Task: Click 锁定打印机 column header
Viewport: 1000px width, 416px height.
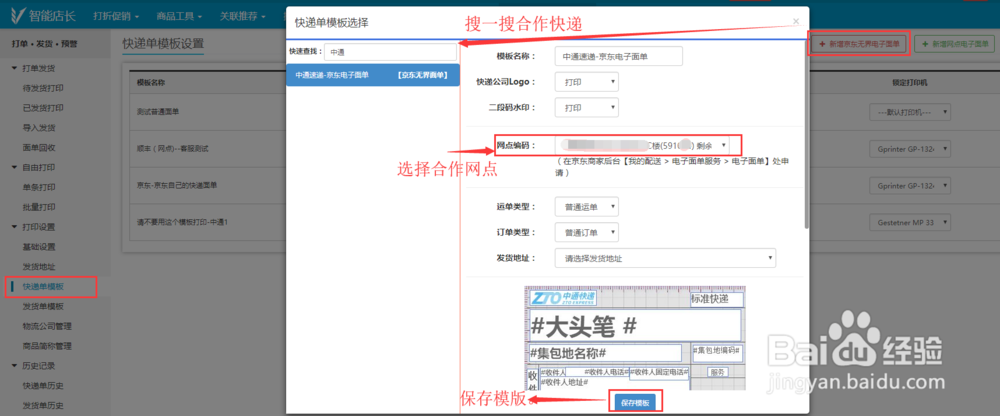Action: [x=909, y=82]
